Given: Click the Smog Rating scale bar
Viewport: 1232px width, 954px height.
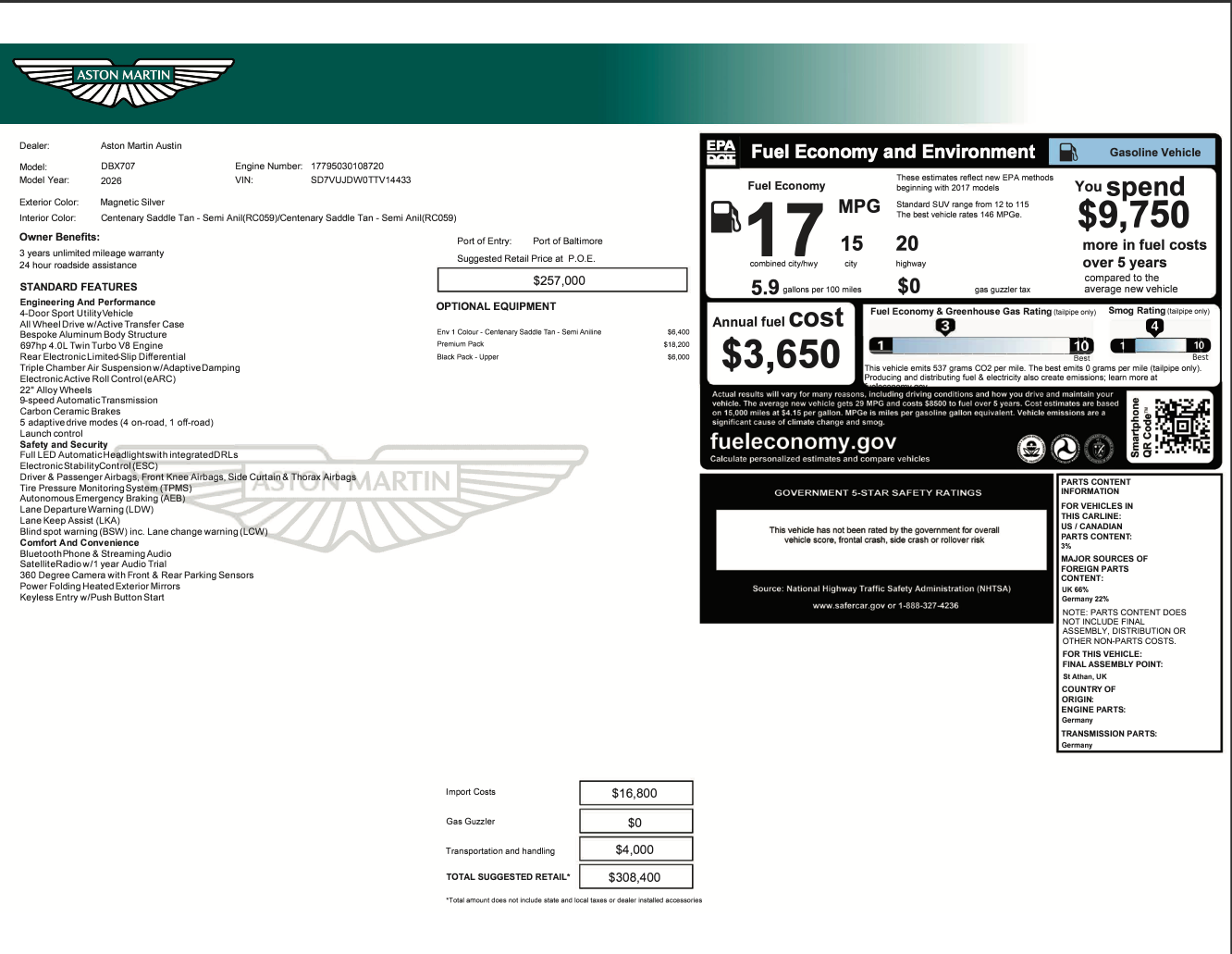Looking at the screenshot, I should (x=1160, y=346).
